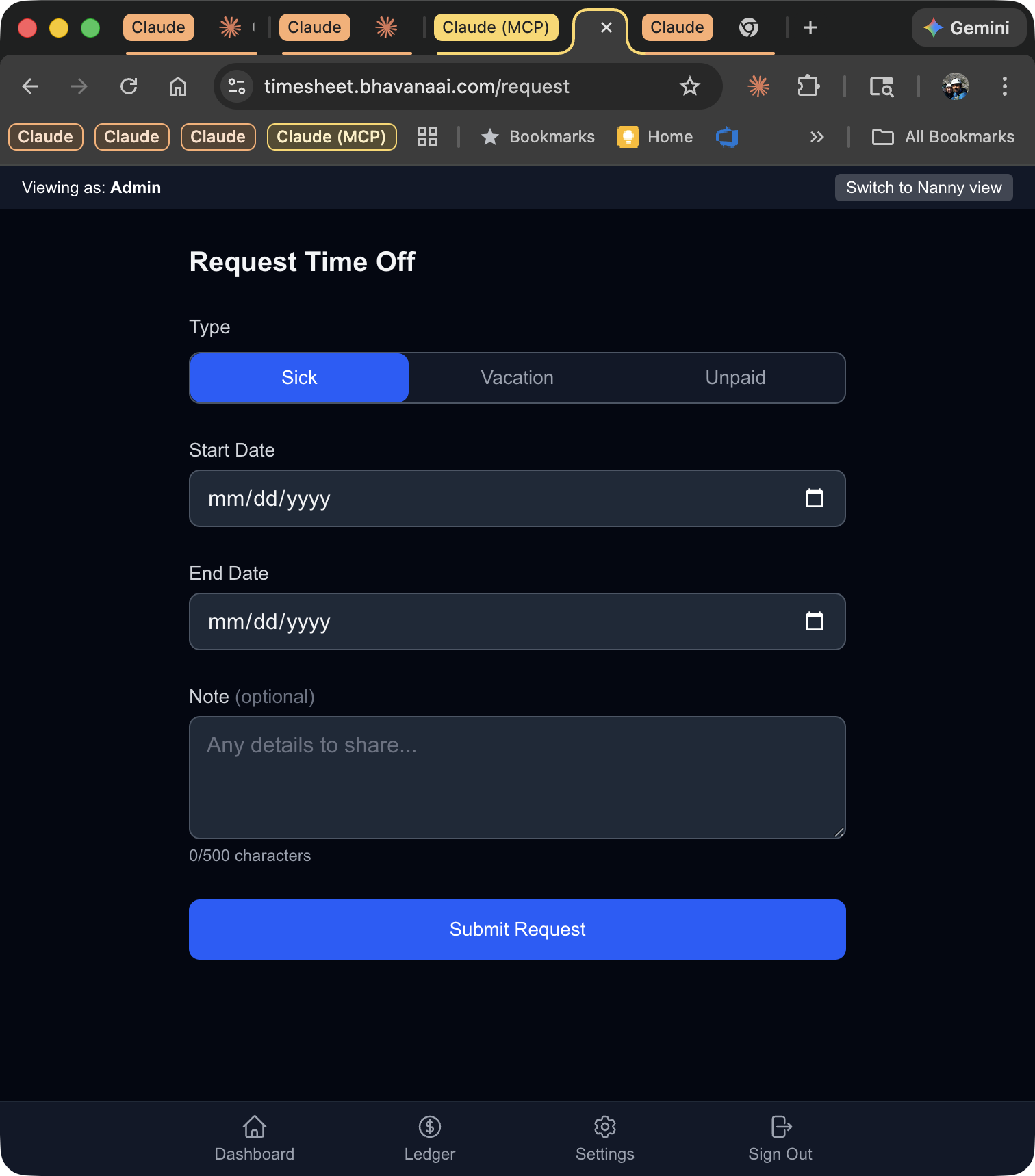Switch to the first Claude tab group
This screenshot has height=1176, width=1035.
[x=159, y=27]
